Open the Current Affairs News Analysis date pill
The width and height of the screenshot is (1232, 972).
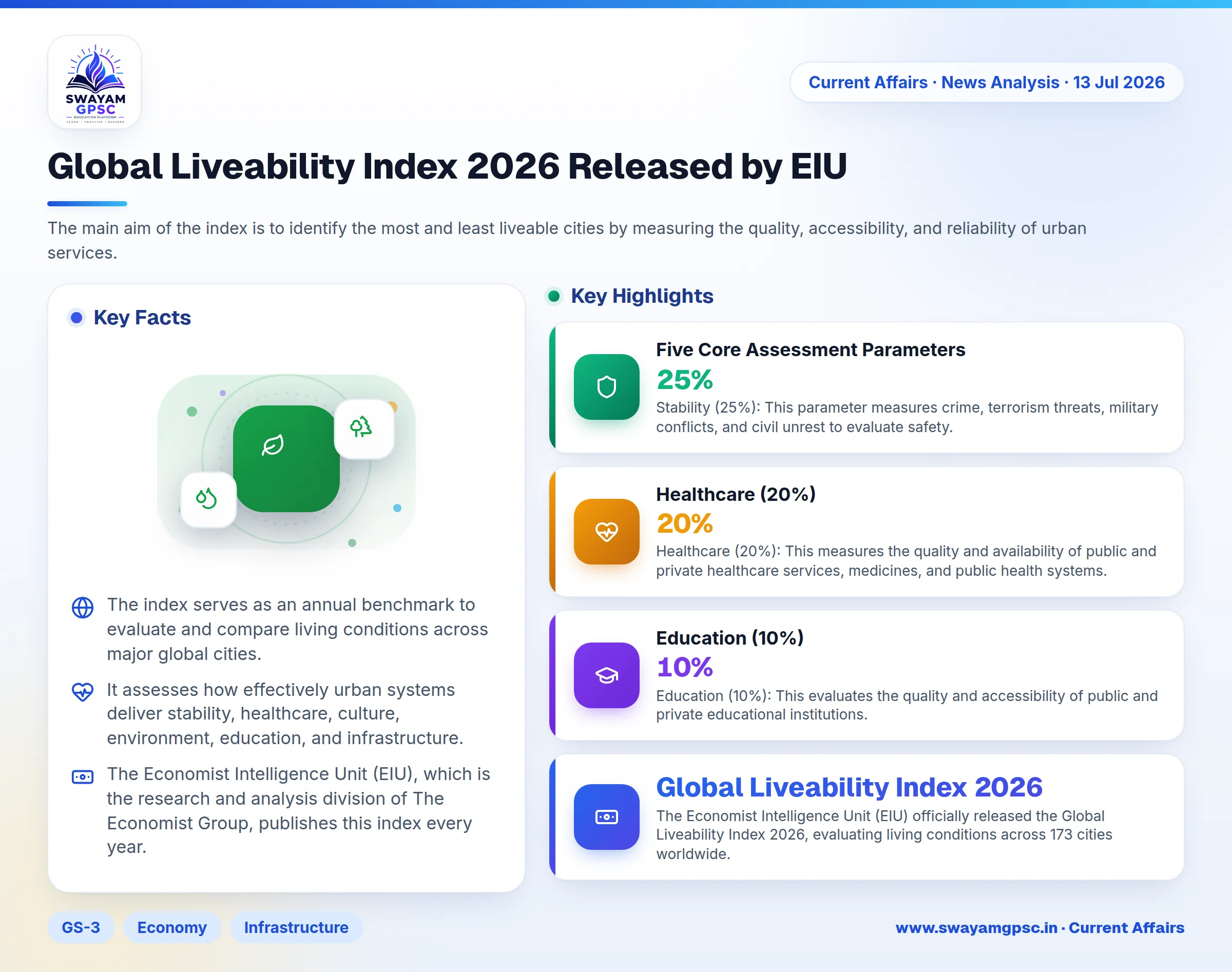click(x=987, y=83)
